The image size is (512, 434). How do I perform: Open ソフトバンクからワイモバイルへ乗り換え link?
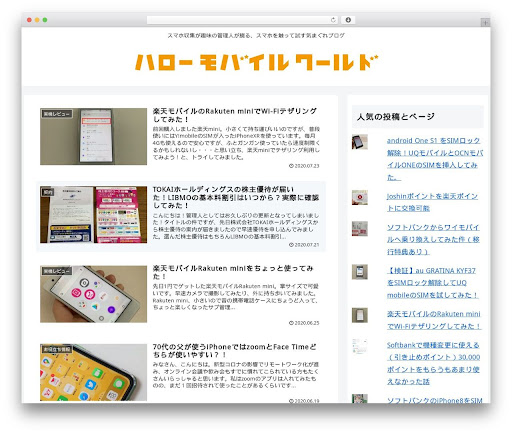433,239
